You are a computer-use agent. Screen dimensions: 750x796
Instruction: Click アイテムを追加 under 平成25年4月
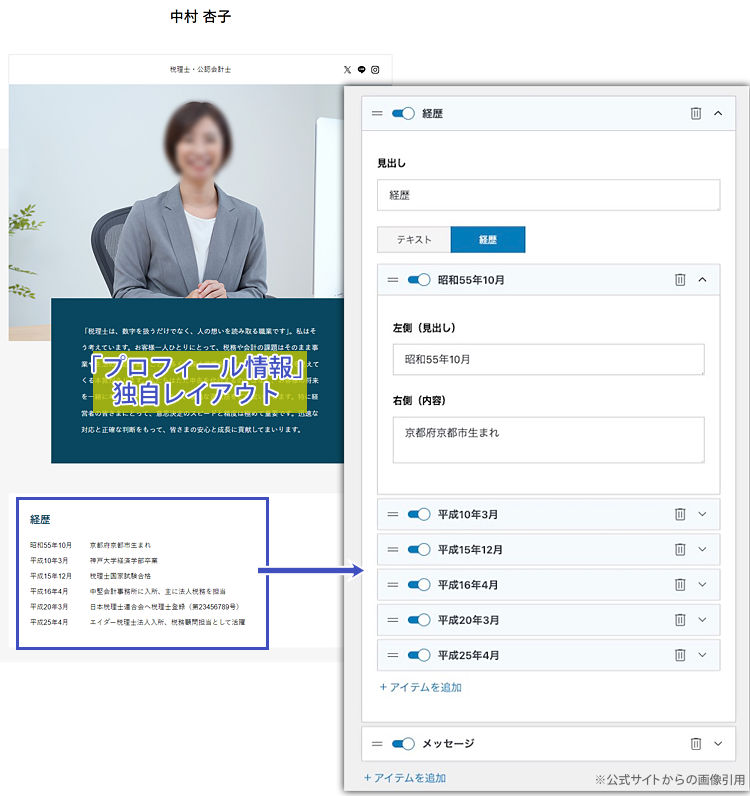coord(420,687)
